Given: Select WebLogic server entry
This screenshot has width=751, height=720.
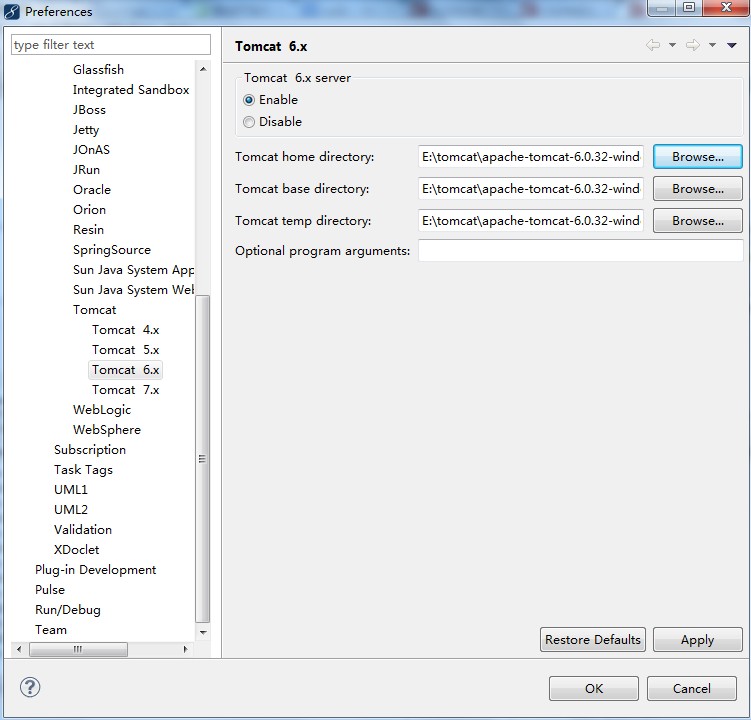Looking at the screenshot, I should coord(102,410).
